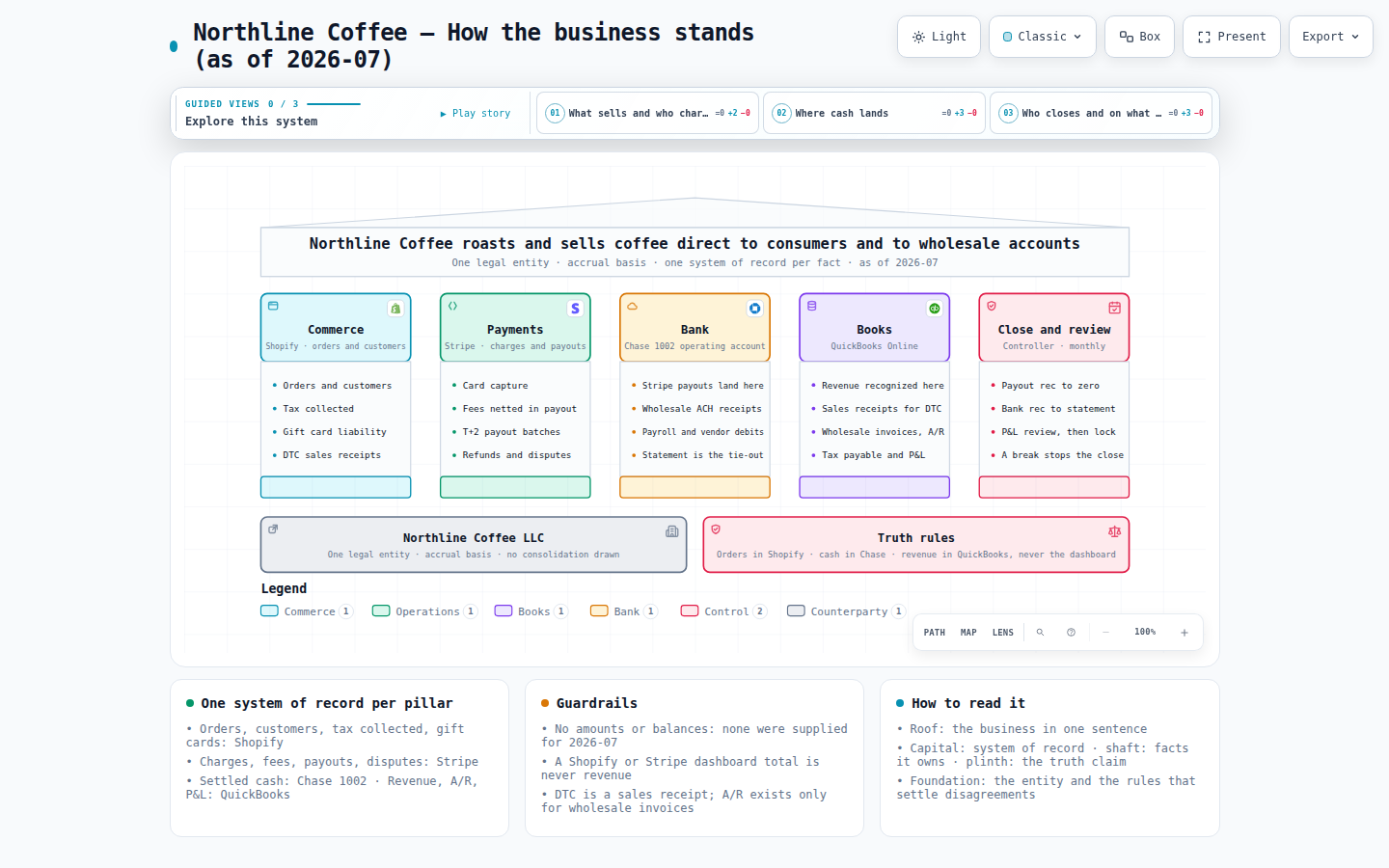Screen dimensions: 1389x868
Task: Click the calendar icon on Close and review card
Action: [x=1114, y=308]
